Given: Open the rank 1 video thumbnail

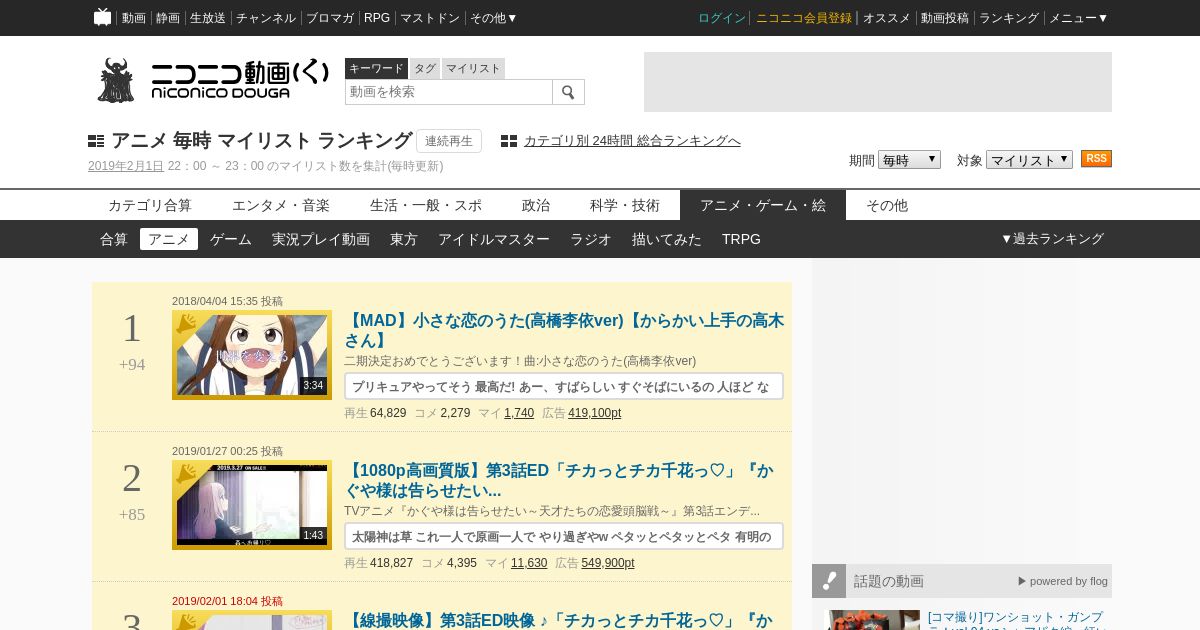Looking at the screenshot, I should tap(252, 355).
